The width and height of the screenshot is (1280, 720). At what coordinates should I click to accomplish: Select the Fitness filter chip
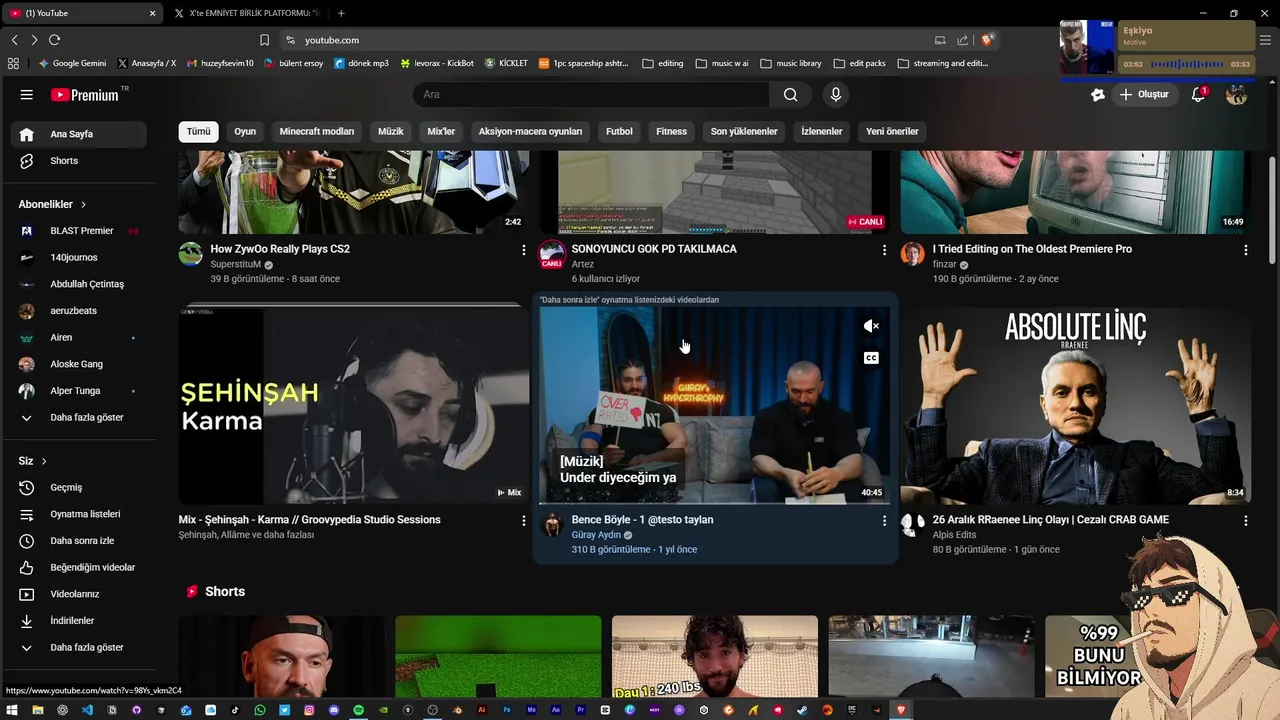pos(672,132)
